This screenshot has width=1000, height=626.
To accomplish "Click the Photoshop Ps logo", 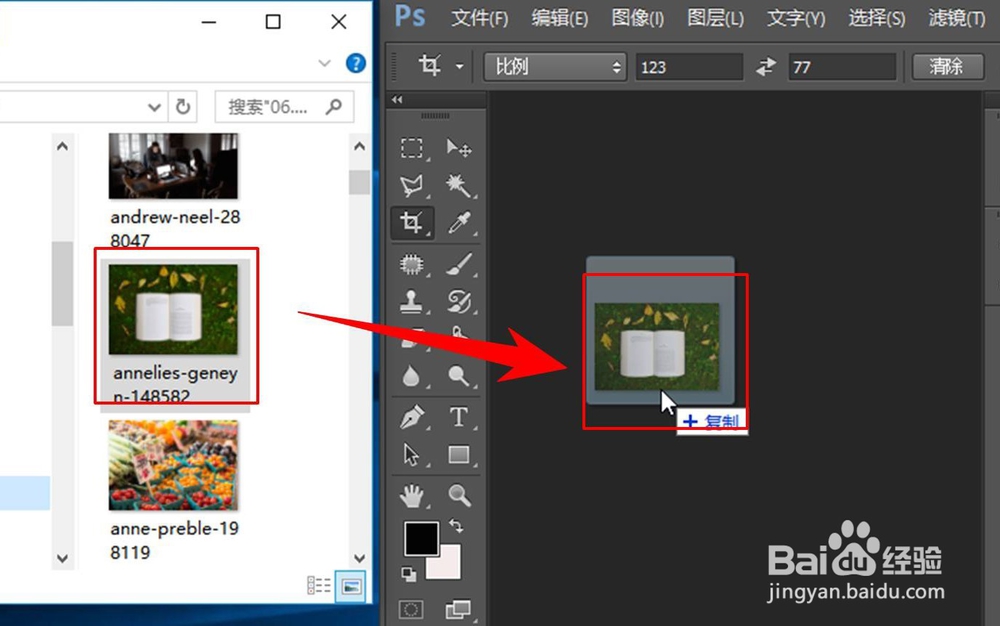I will tap(409, 15).
